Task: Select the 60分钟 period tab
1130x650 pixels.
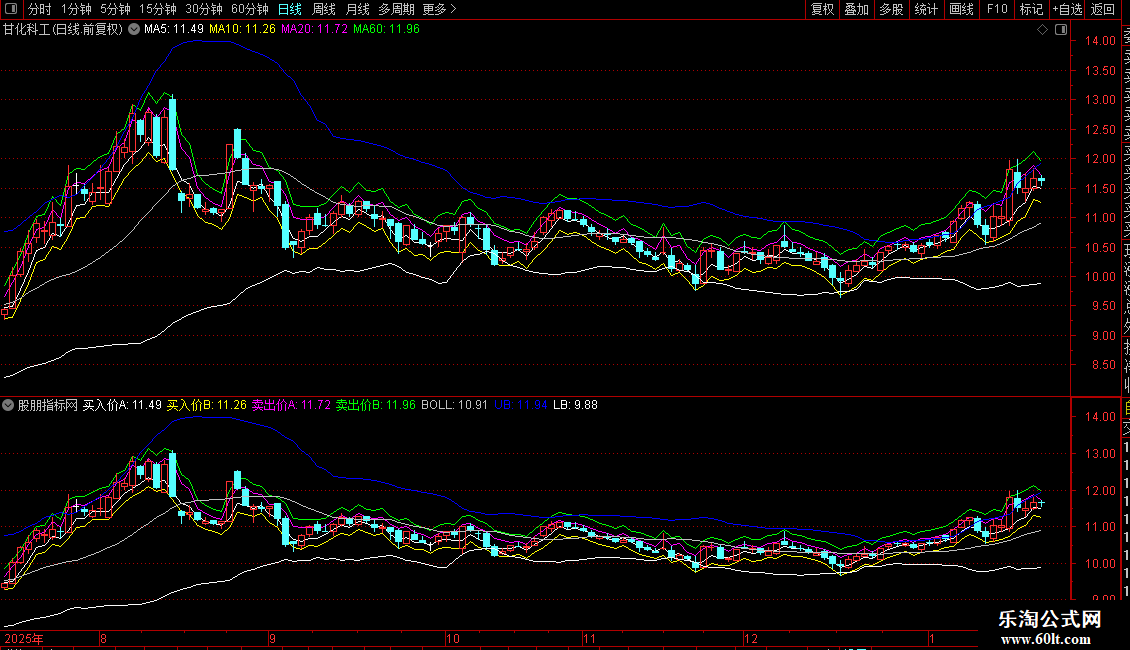Action: click(x=250, y=9)
